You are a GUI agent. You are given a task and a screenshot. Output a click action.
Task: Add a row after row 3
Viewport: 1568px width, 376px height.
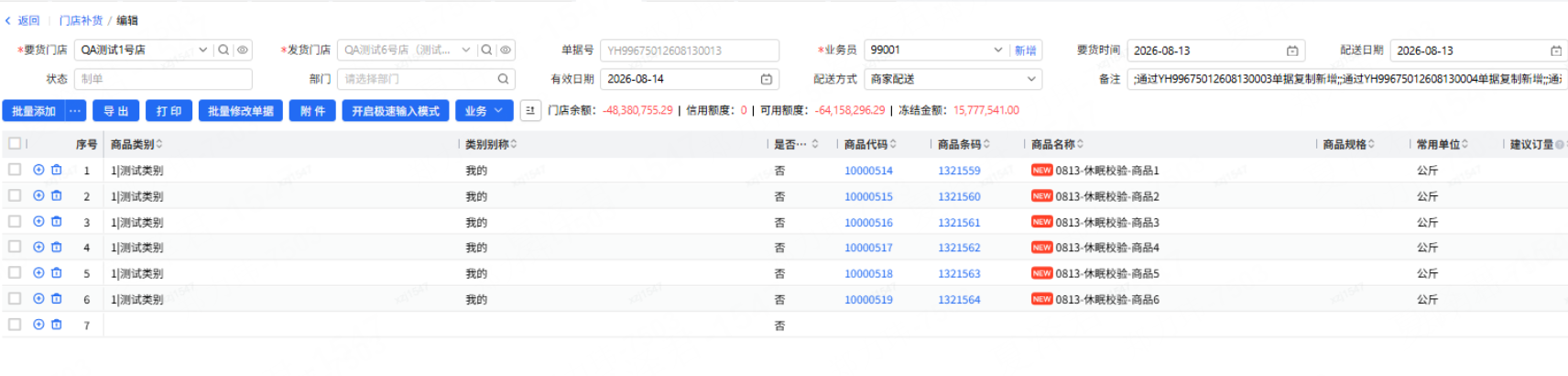(38, 221)
